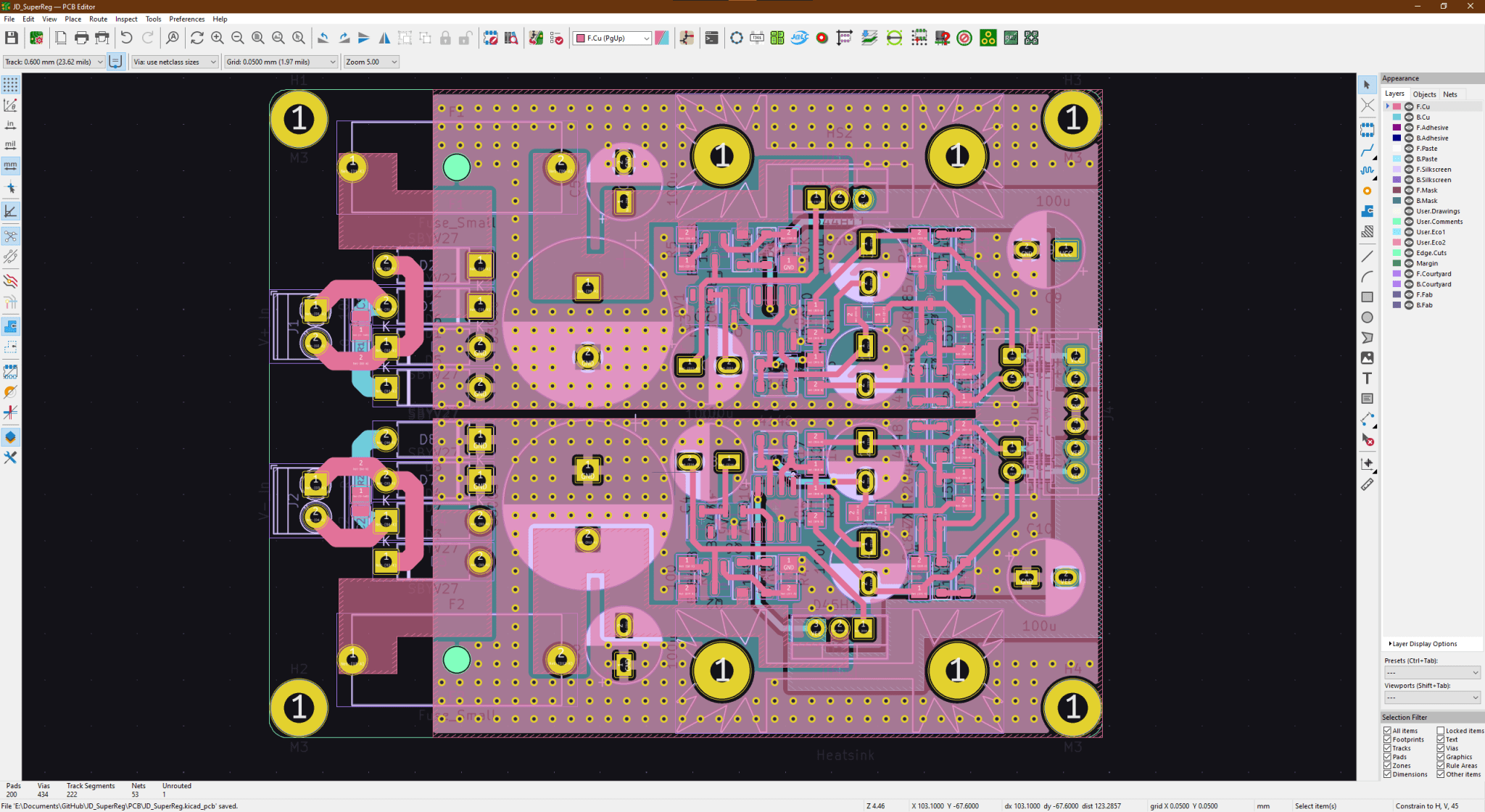This screenshot has height=812, width=1485.
Task: Hide the F.Cu layer via eye icon
Action: click(x=1409, y=107)
